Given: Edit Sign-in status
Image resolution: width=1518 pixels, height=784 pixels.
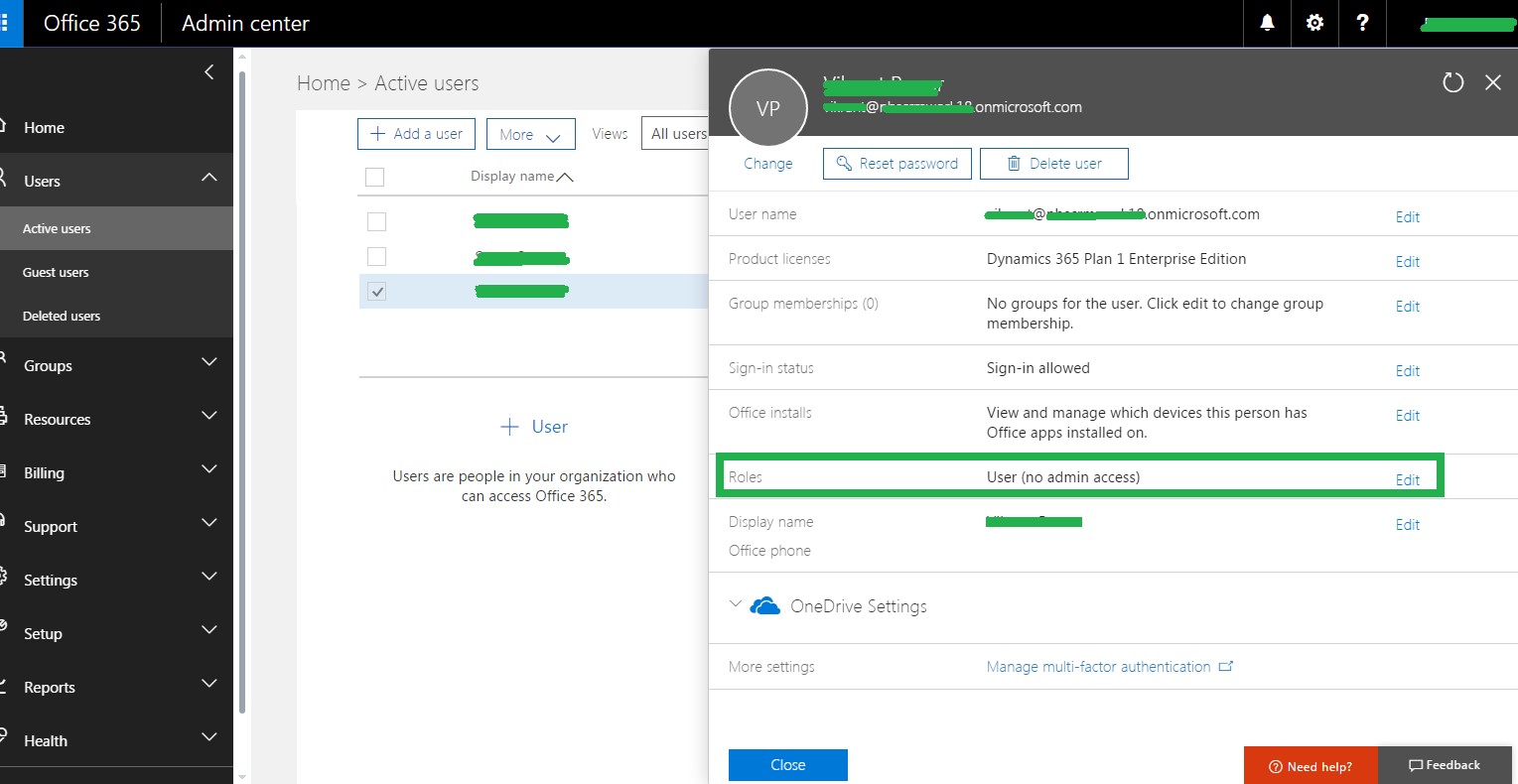Looking at the screenshot, I should [1408, 370].
